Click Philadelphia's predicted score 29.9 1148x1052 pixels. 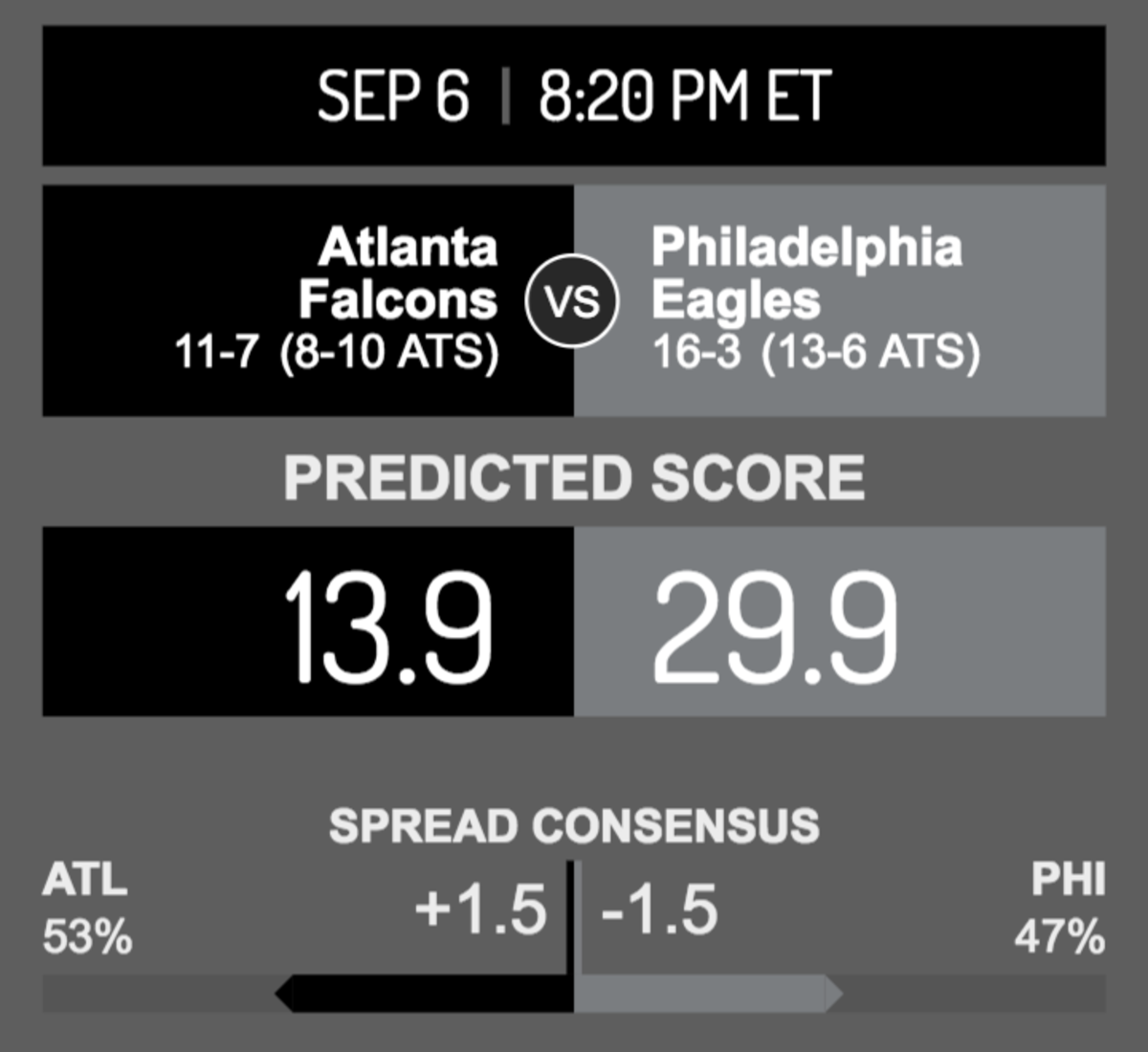776,626
